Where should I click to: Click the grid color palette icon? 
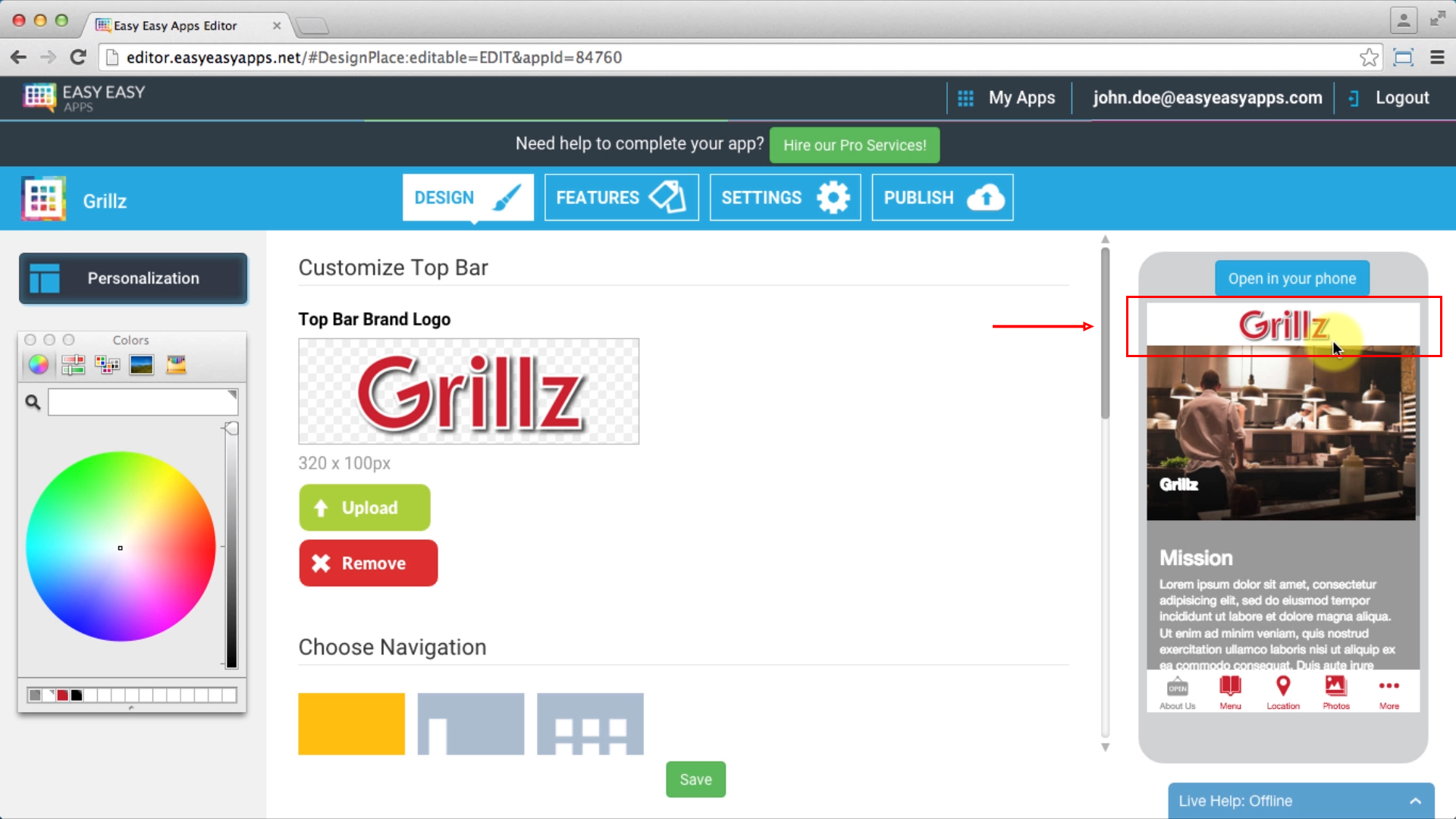(107, 364)
